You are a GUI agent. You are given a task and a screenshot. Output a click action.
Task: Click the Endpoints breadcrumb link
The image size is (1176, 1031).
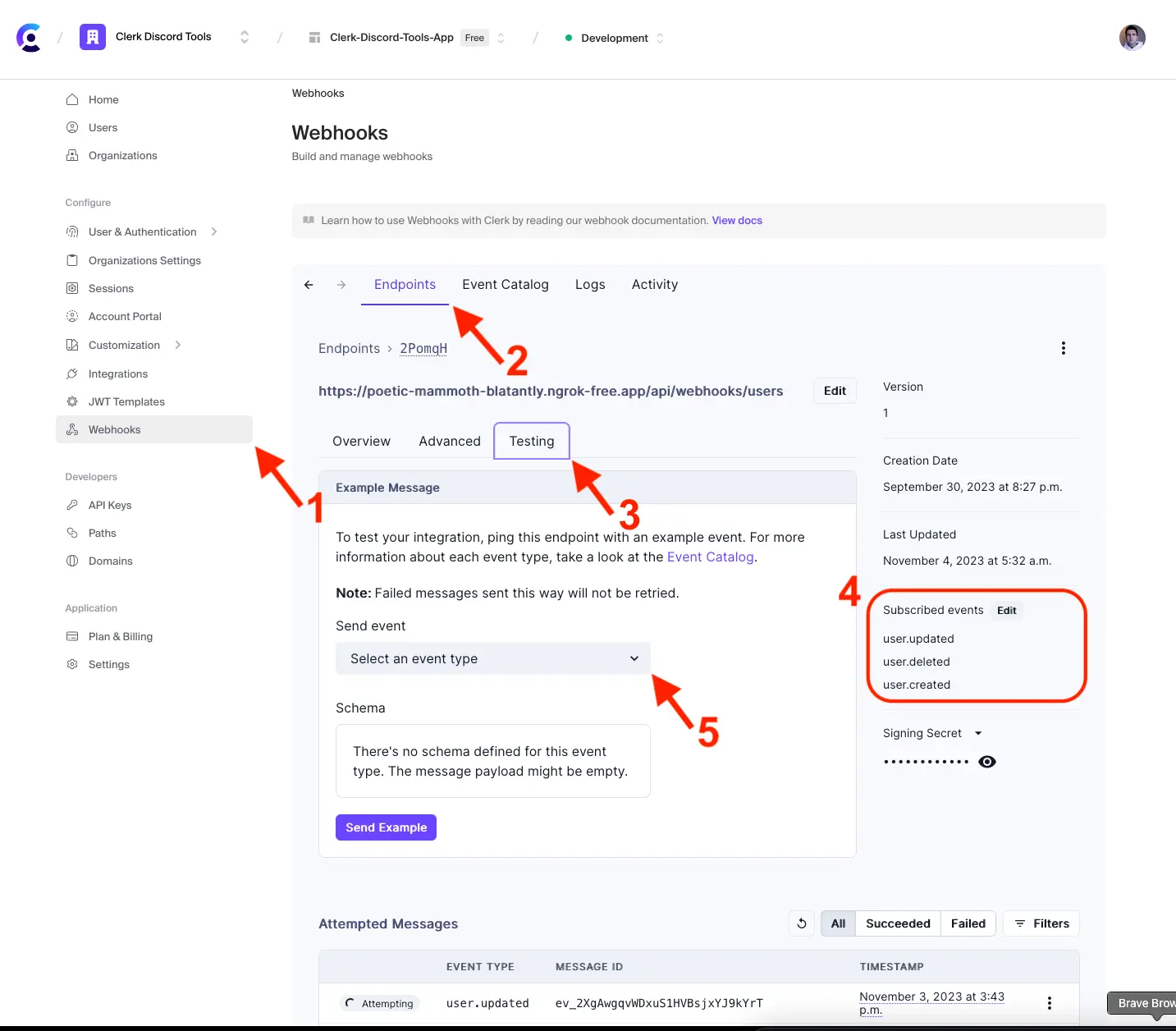[349, 348]
